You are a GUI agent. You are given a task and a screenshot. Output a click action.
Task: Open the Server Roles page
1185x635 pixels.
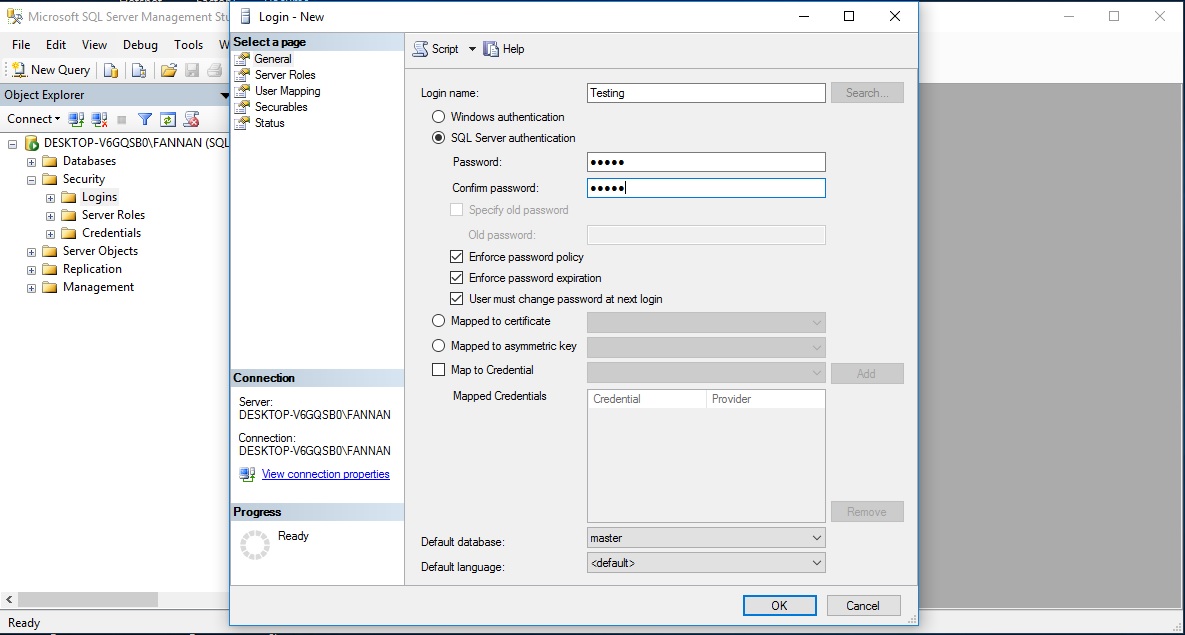pos(284,75)
